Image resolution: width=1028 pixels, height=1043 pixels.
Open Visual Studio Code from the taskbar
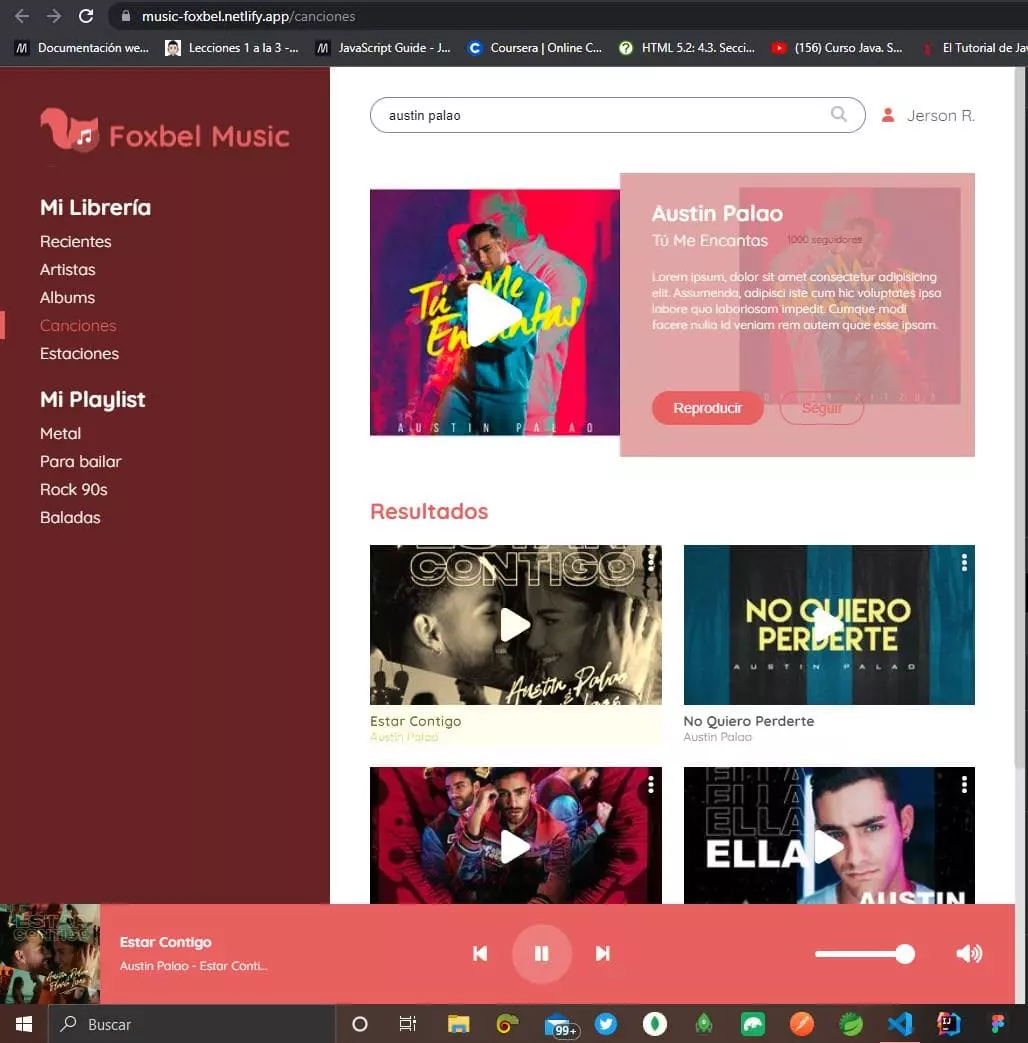[900, 1024]
